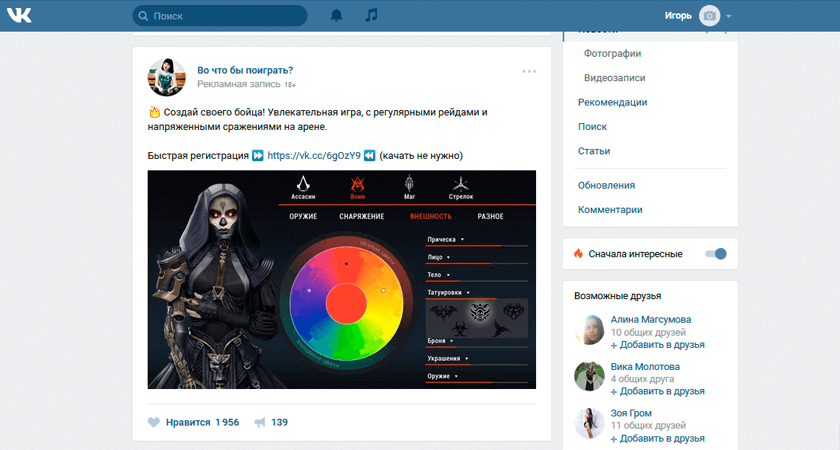Open the music player note icon
The image size is (840, 450).
click(371, 15)
